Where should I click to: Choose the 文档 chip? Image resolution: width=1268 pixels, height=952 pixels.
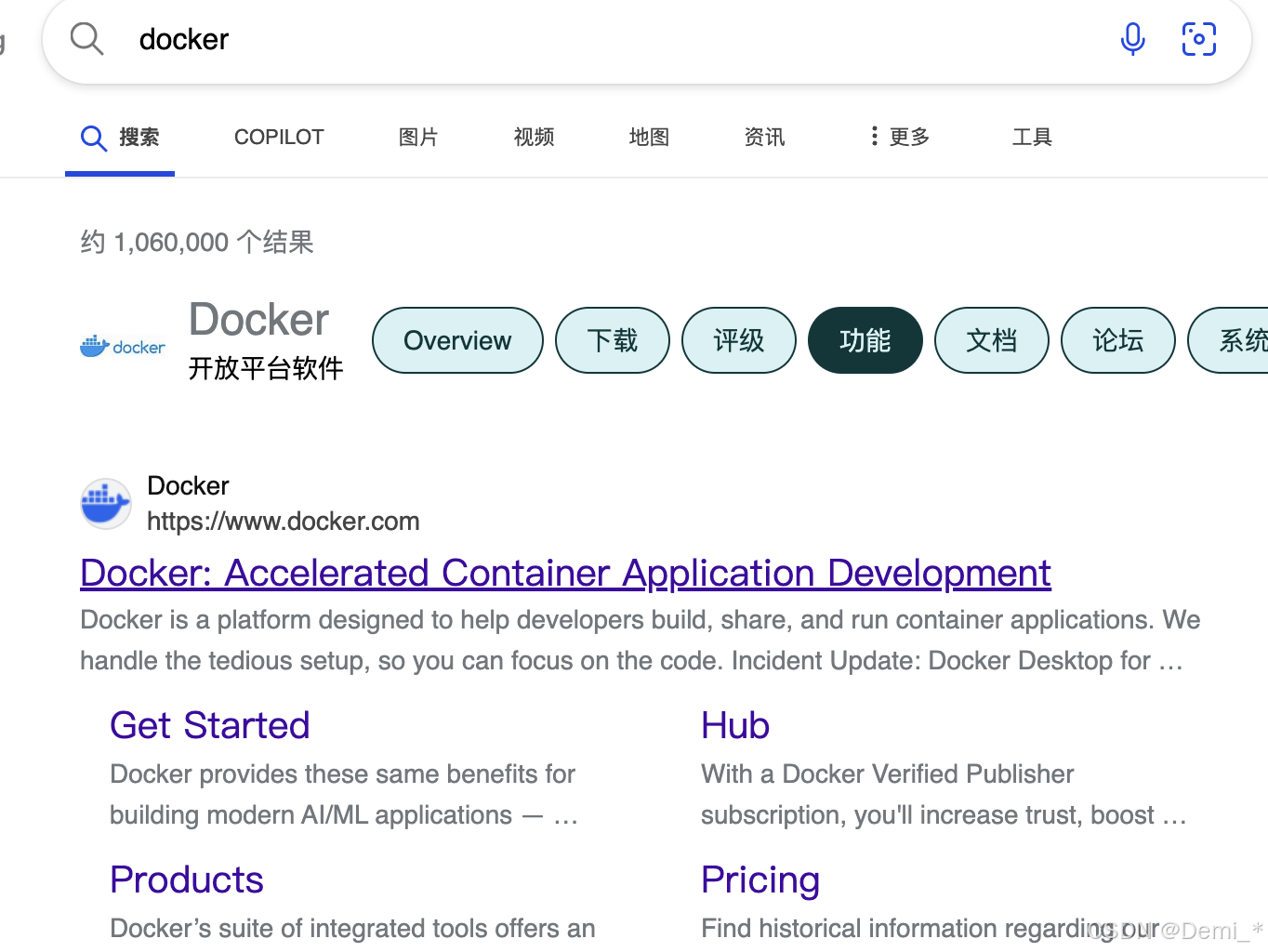coord(992,340)
